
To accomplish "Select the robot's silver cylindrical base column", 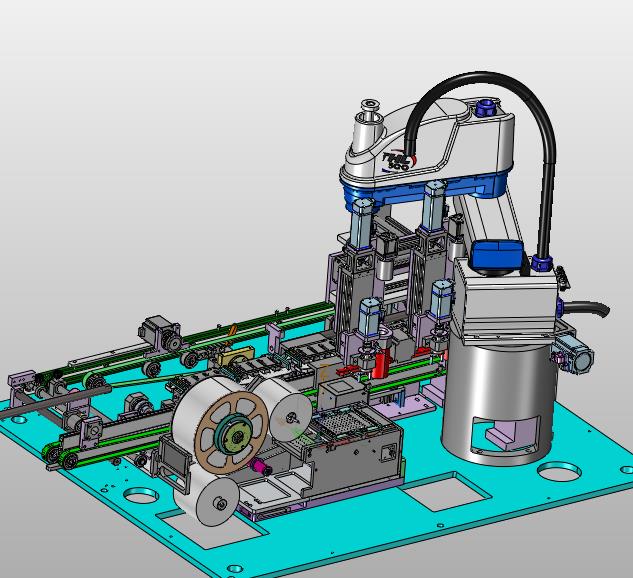I will [x=499, y=402].
